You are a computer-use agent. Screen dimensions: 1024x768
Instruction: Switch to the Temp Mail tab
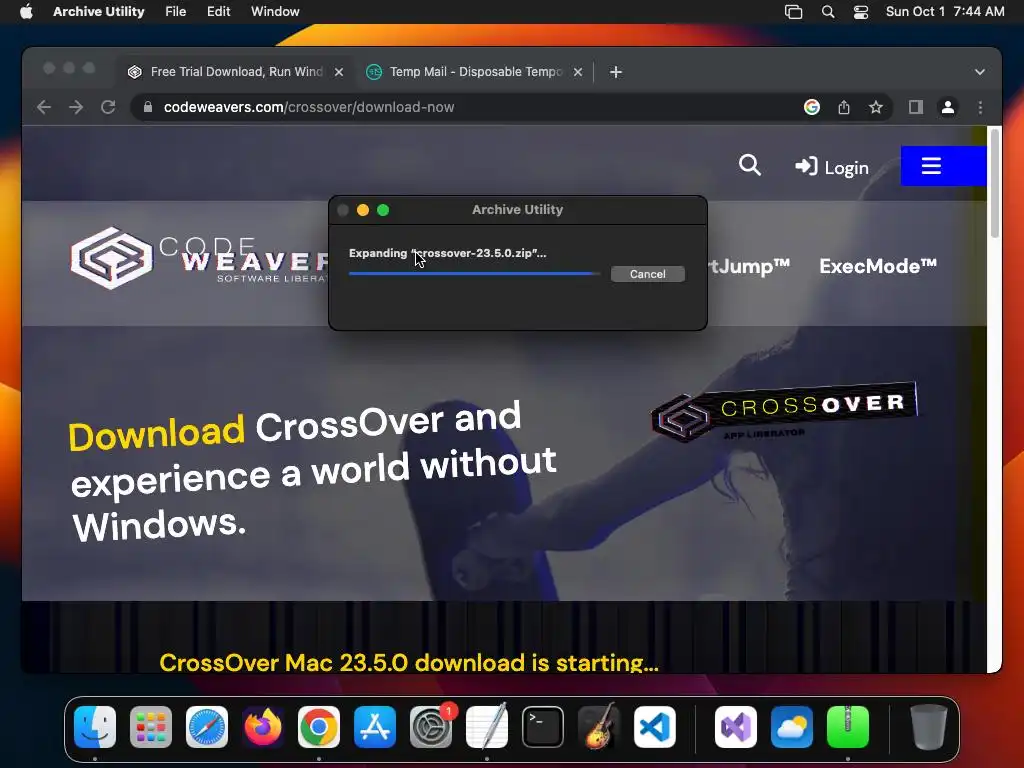[475, 72]
